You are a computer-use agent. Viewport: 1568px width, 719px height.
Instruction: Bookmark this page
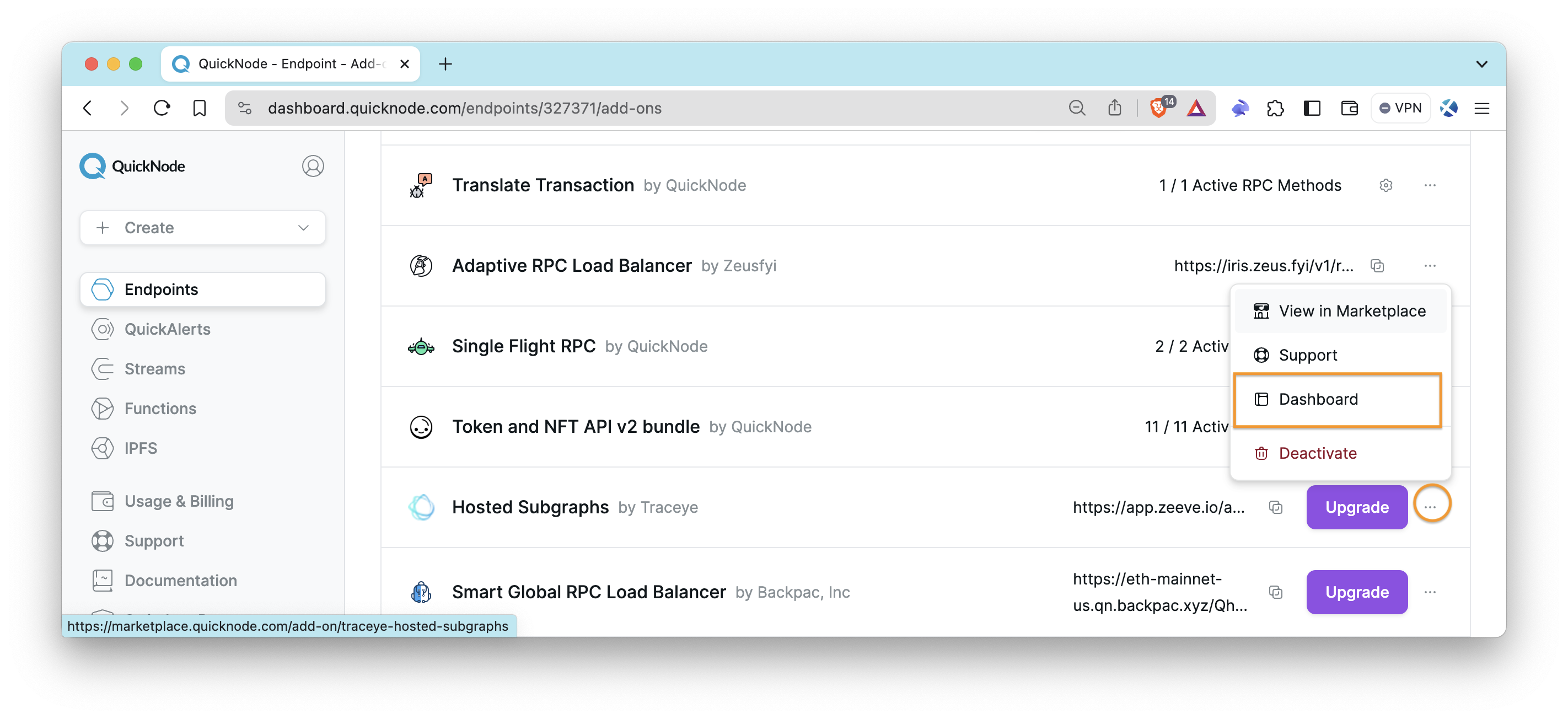pos(199,108)
